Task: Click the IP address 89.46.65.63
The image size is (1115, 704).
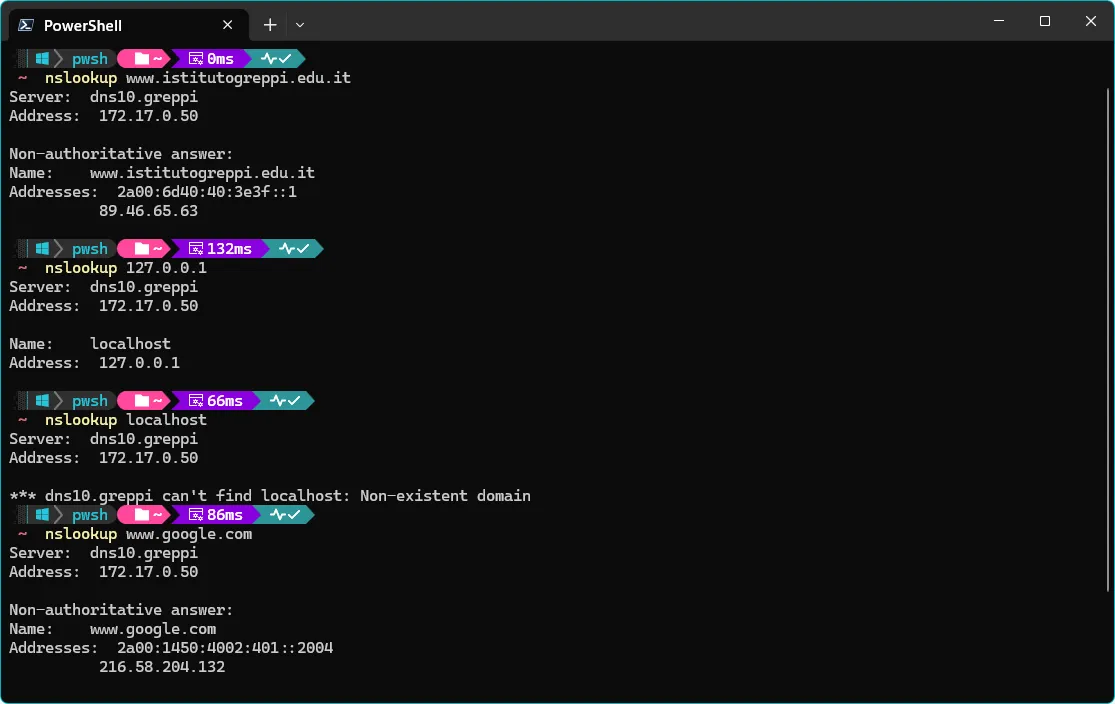Action: [149, 211]
